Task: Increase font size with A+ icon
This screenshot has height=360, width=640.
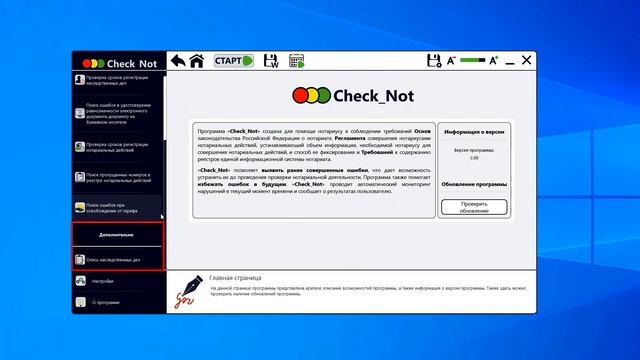Action: pyautogui.click(x=493, y=60)
